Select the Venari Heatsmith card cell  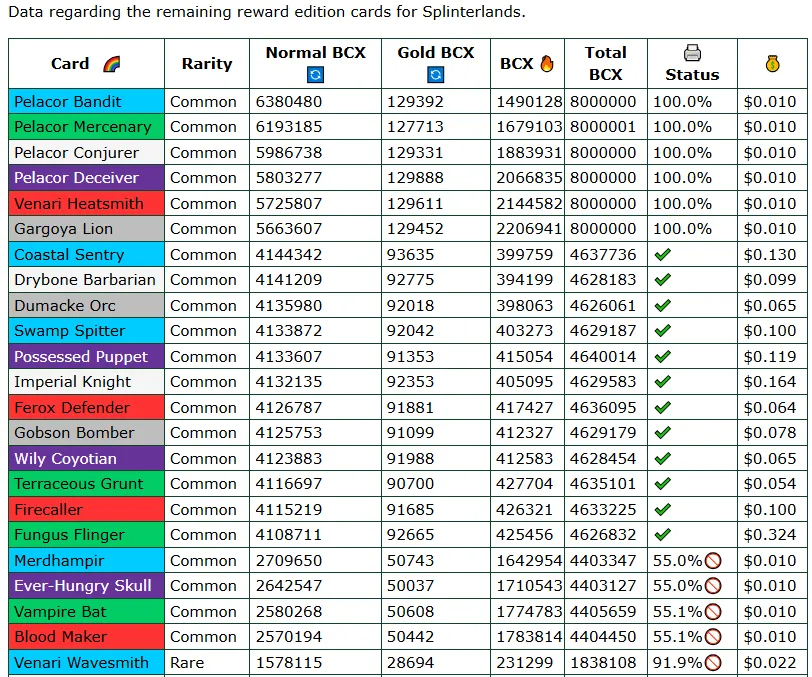(x=86, y=204)
